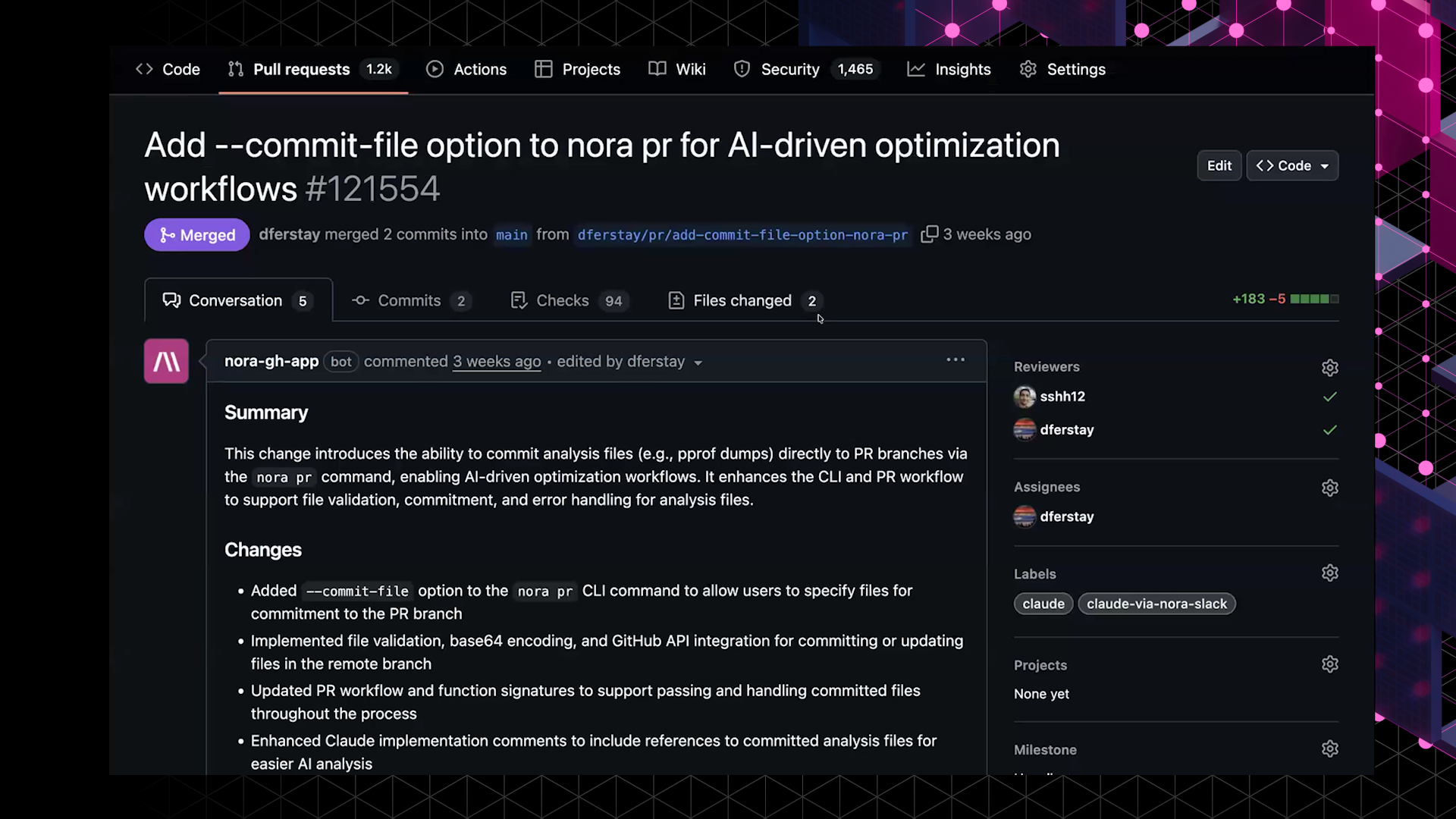Viewport: 1456px width, 819px height.
Task: Click the inline --commit-file code text
Action: [x=357, y=591]
